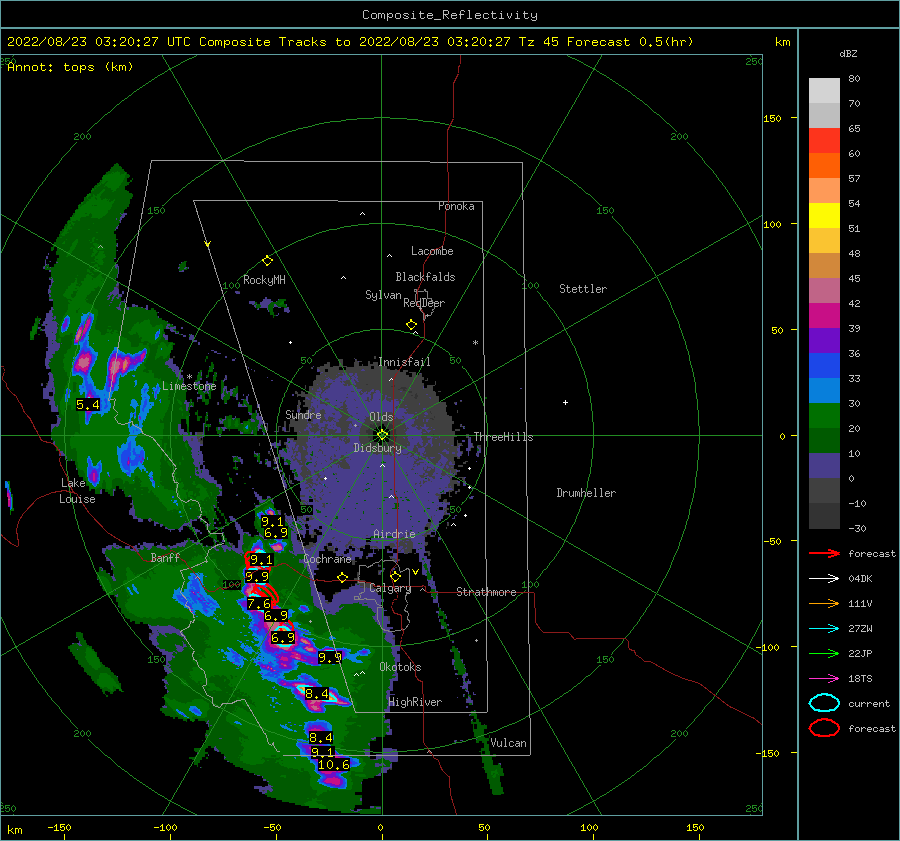Click the Okotoks city label

[x=400, y=667]
